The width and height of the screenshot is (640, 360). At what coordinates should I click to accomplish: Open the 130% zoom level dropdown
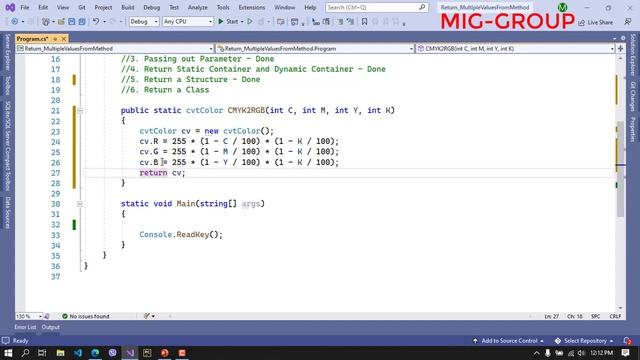(29, 316)
